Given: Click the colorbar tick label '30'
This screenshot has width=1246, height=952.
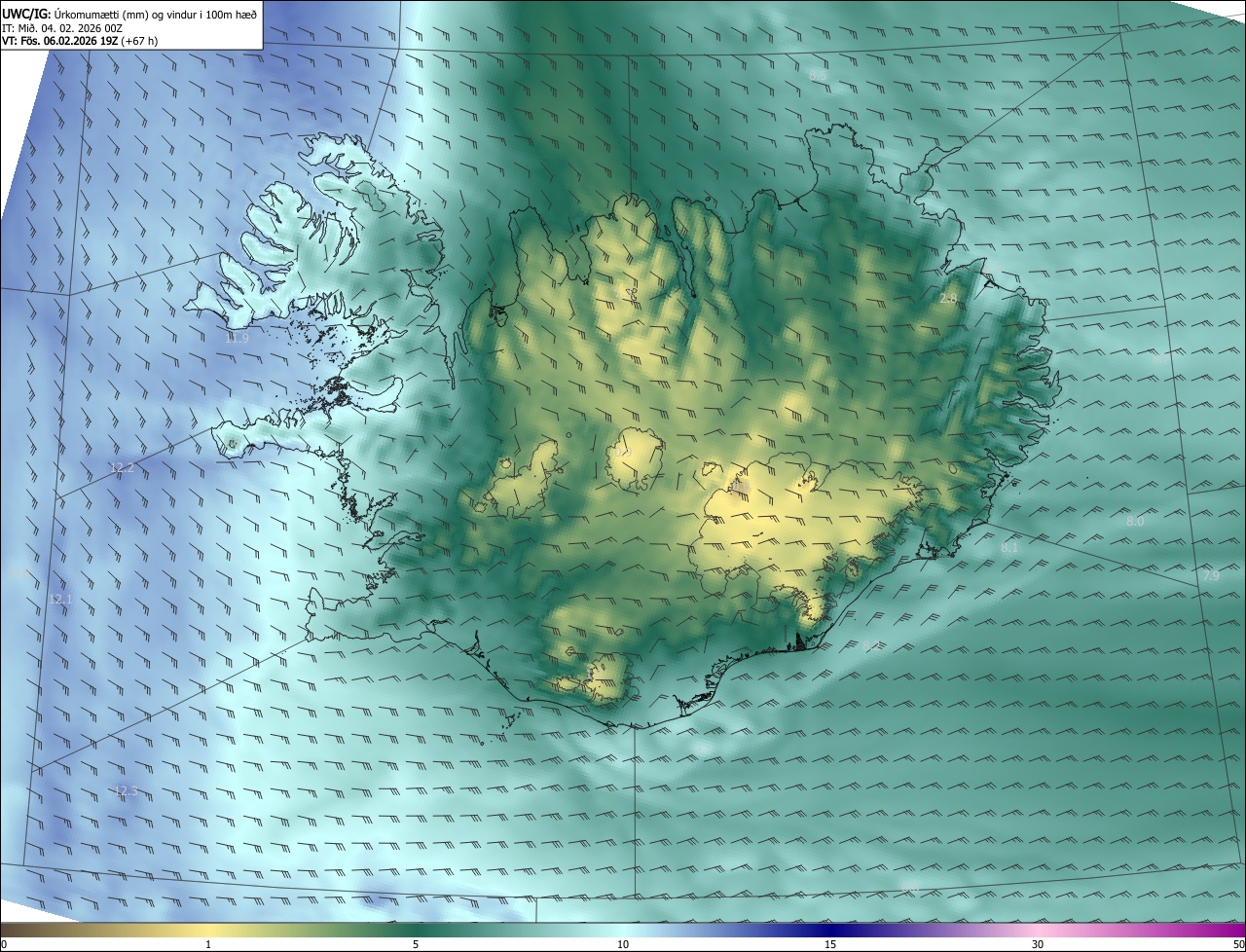Looking at the screenshot, I should pos(1038,944).
